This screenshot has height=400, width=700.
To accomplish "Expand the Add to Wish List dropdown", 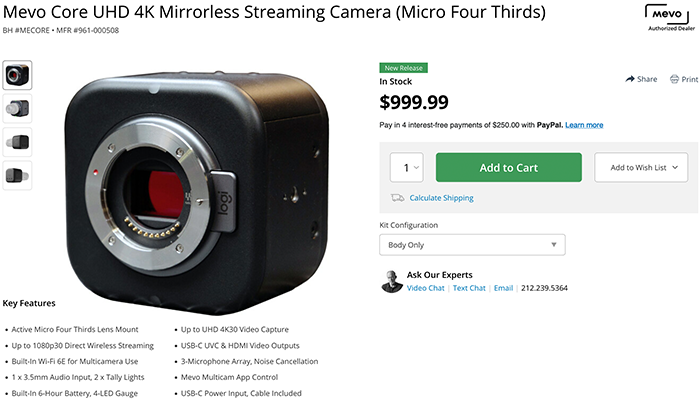I will tap(641, 167).
